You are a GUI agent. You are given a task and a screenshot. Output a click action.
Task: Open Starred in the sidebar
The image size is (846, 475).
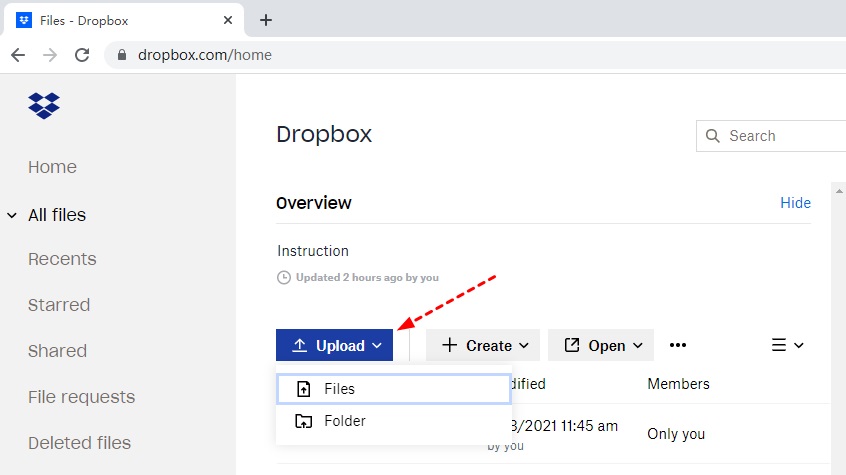coord(59,305)
